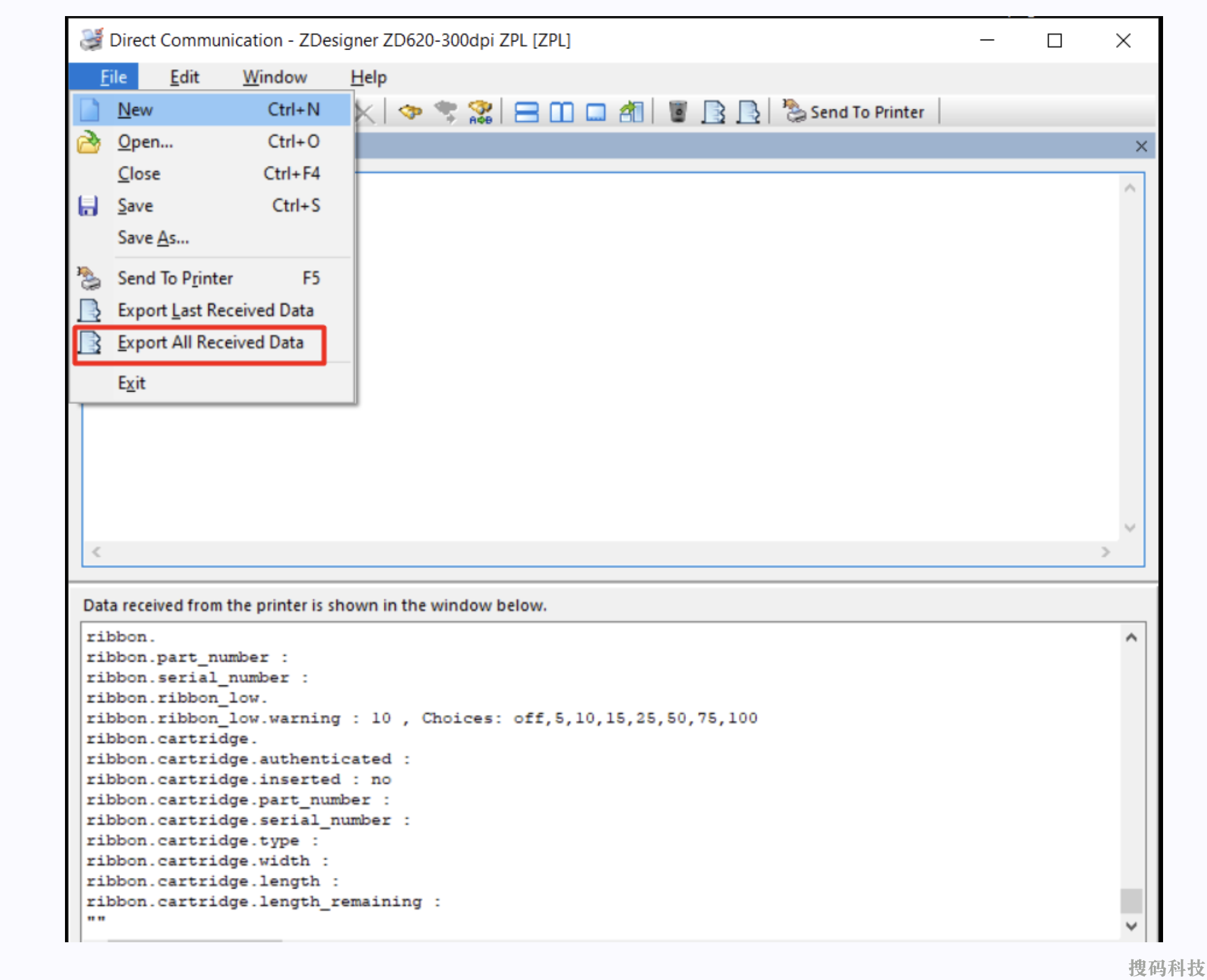The image size is (1207, 980).
Task: Choose Save As... in the File menu
Action: click(212, 238)
